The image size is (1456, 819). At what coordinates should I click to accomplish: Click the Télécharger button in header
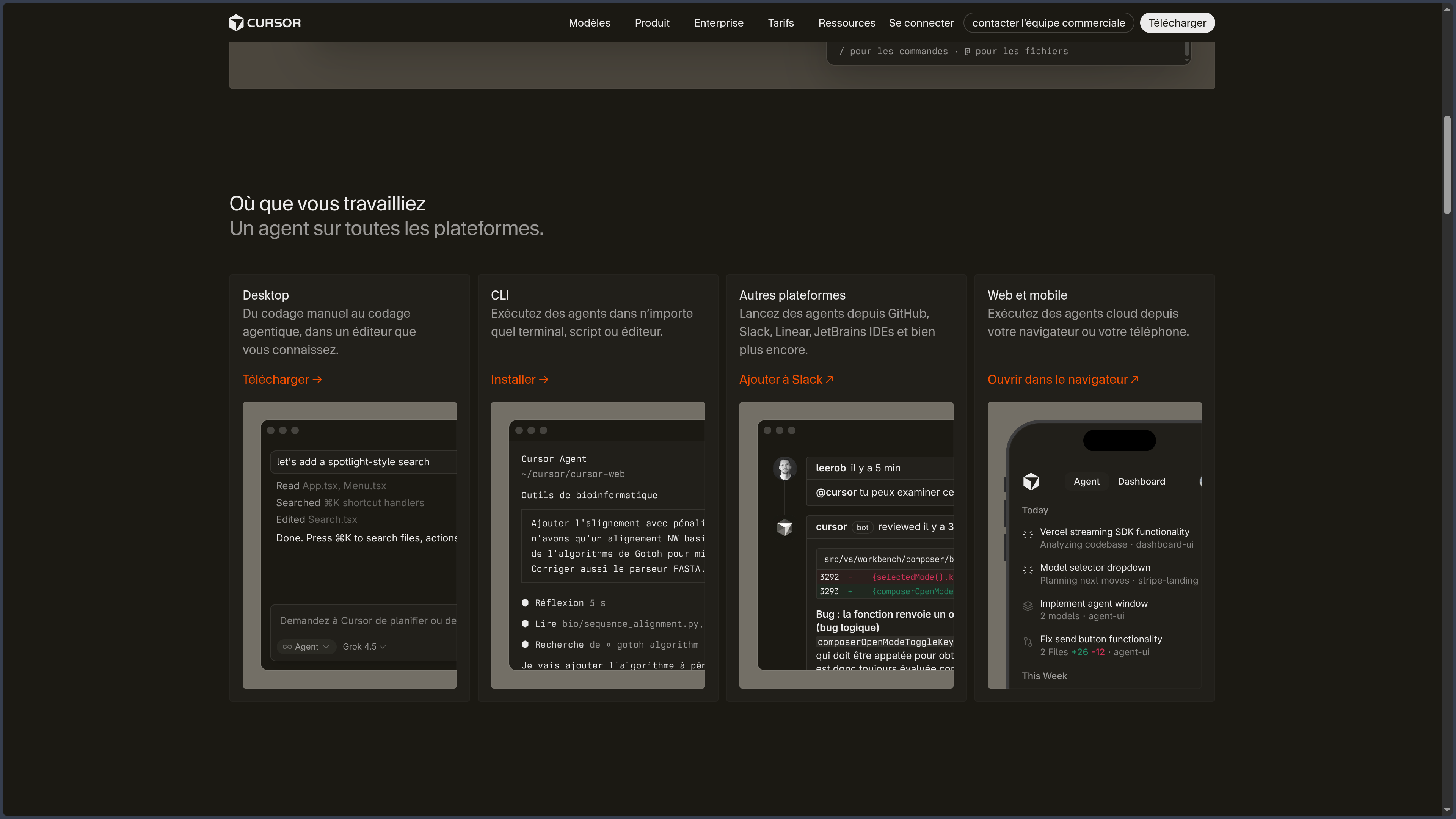coord(1177,23)
